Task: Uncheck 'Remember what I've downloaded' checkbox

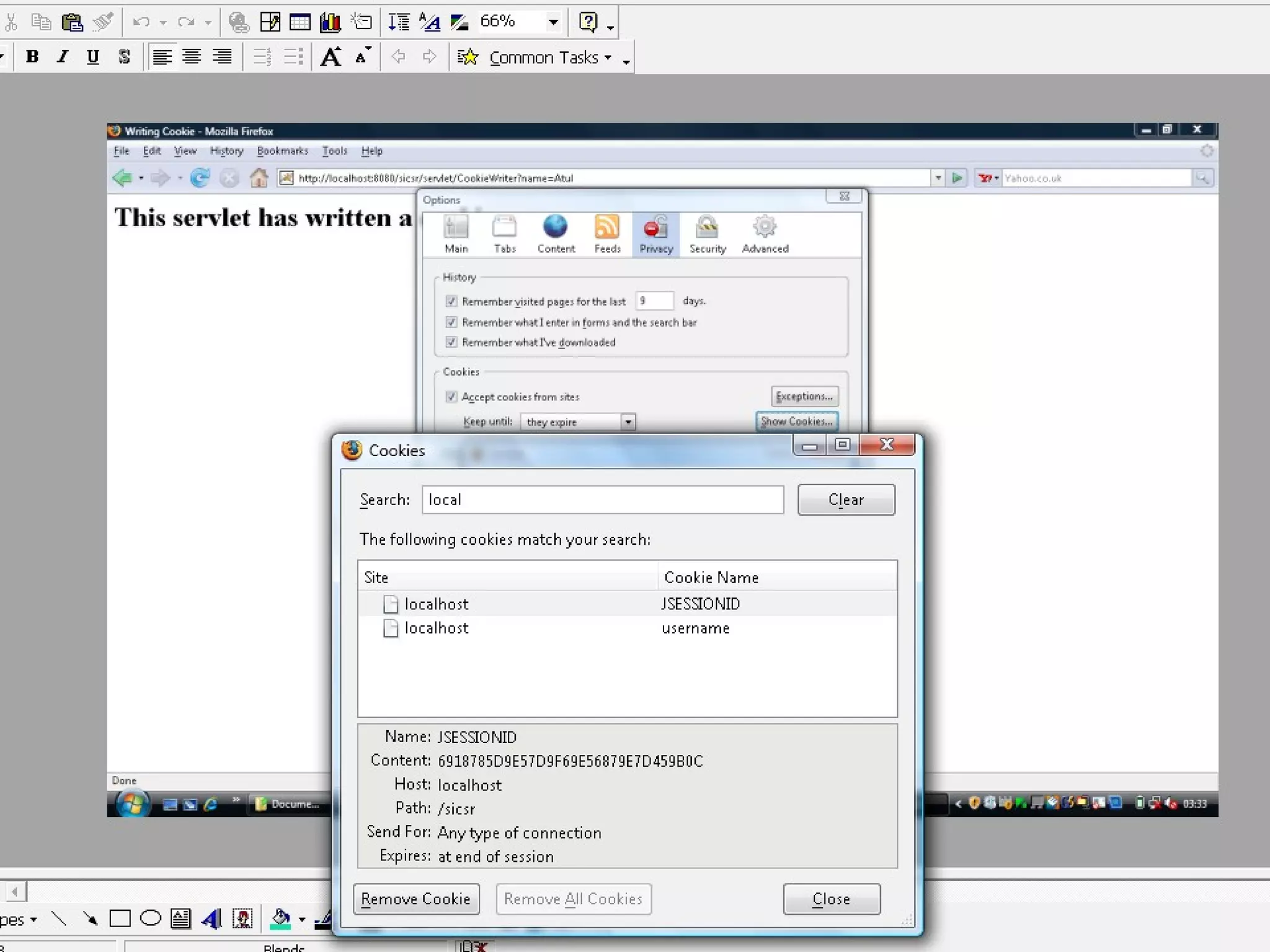Action: coord(451,342)
